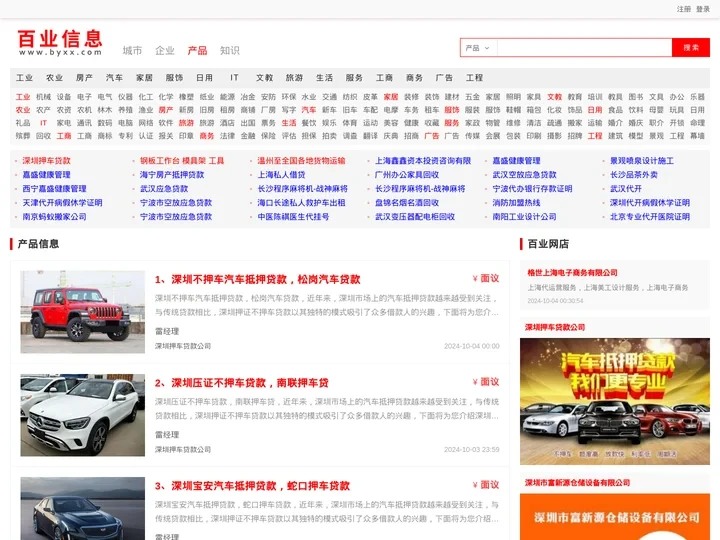The height and width of the screenshot is (540, 720).
Task: Open the 产品 search type dropdown
Action: (x=478, y=48)
